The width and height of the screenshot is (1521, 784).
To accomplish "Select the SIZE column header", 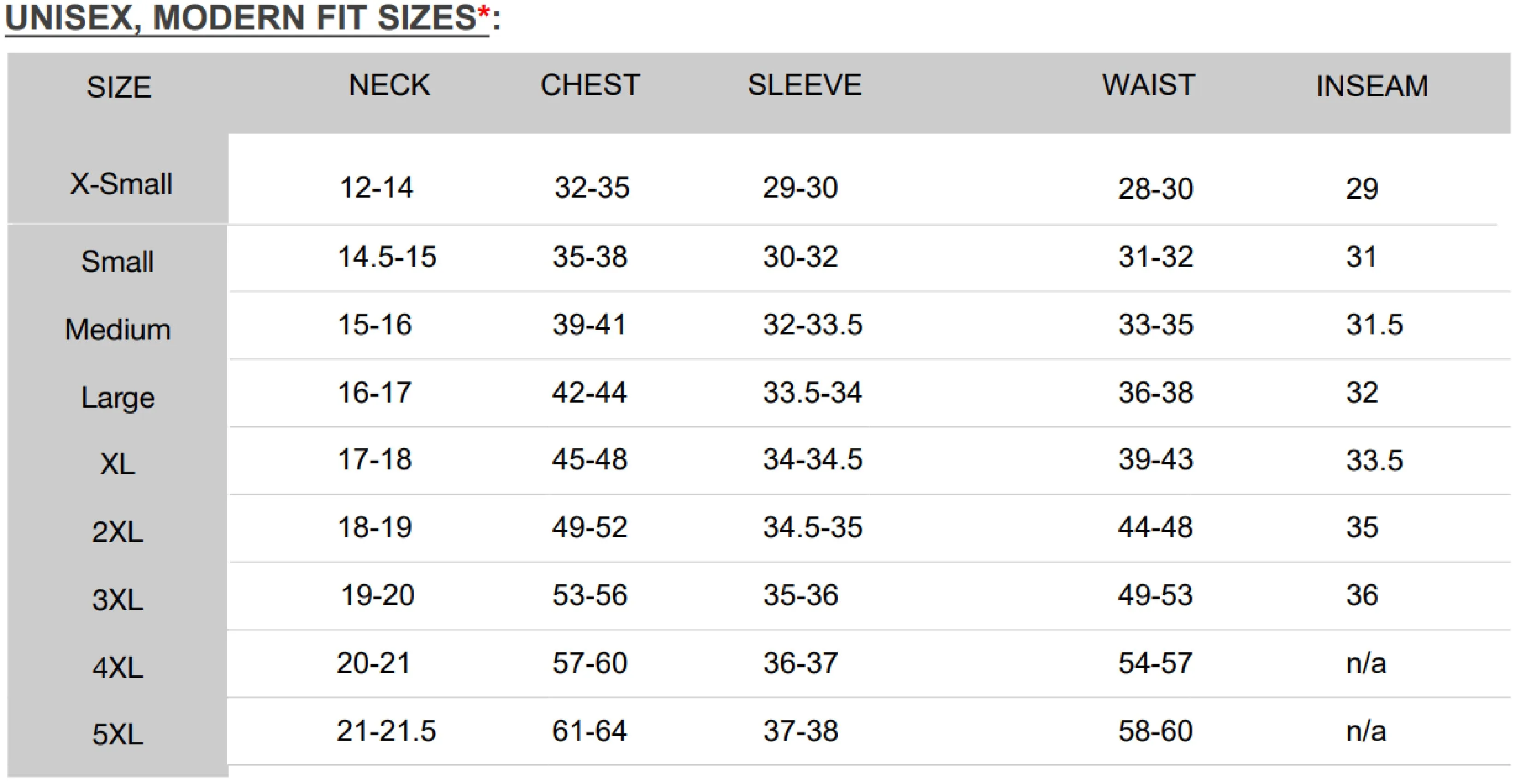I will pos(118,88).
